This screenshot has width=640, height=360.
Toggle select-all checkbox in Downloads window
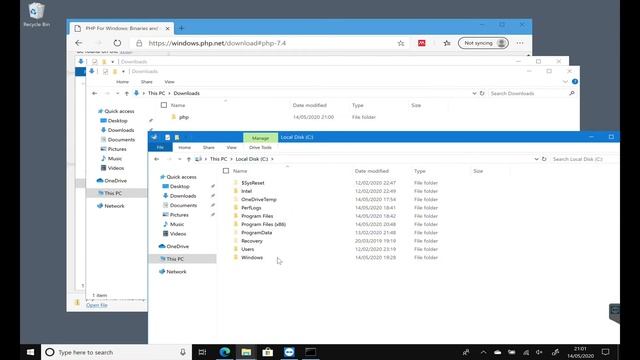click(x=164, y=105)
